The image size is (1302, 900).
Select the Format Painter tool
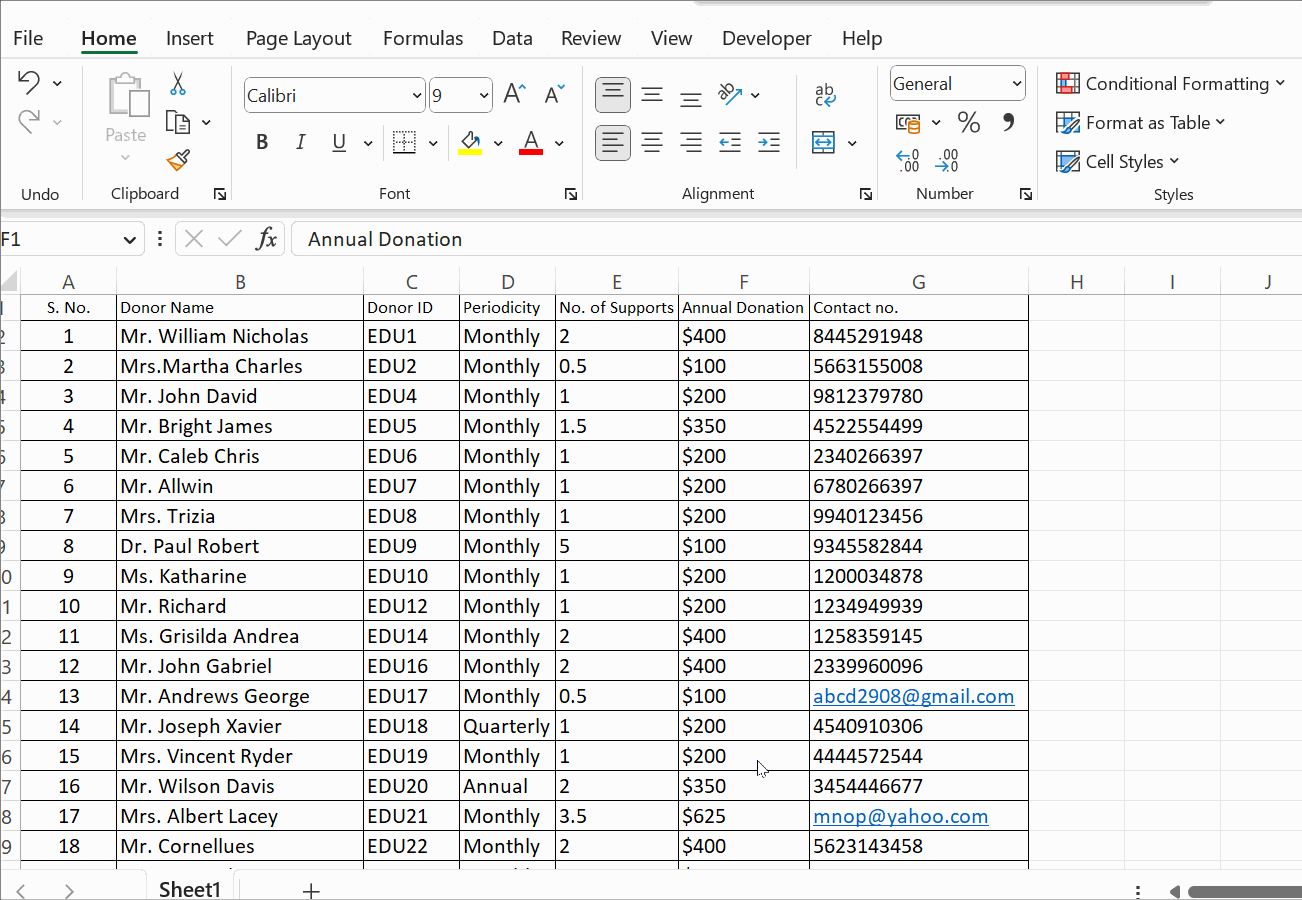[x=178, y=160]
